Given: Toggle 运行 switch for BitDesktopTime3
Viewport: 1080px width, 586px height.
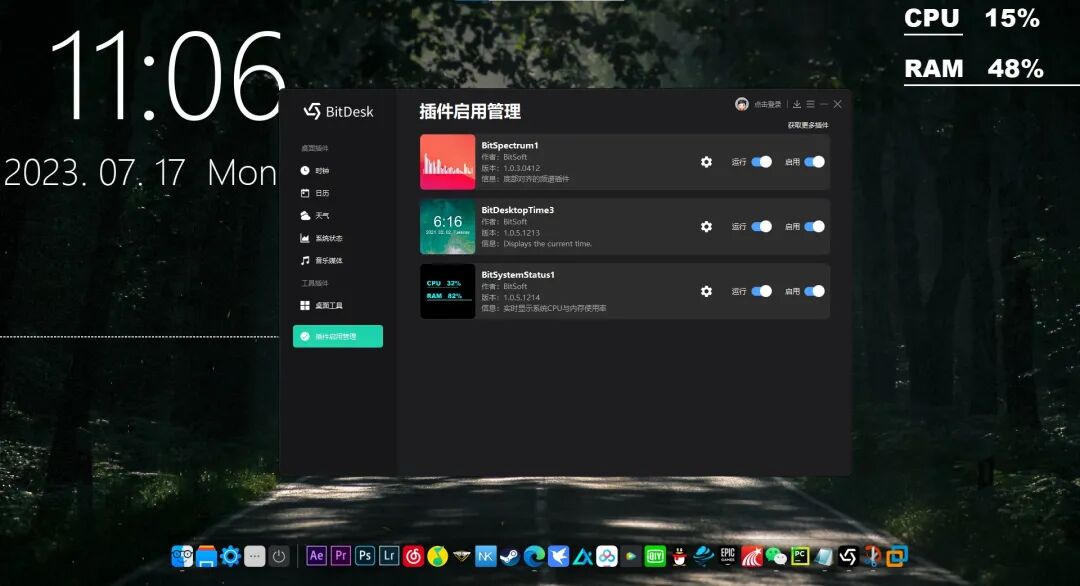Looking at the screenshot, I should coord(761,227).
